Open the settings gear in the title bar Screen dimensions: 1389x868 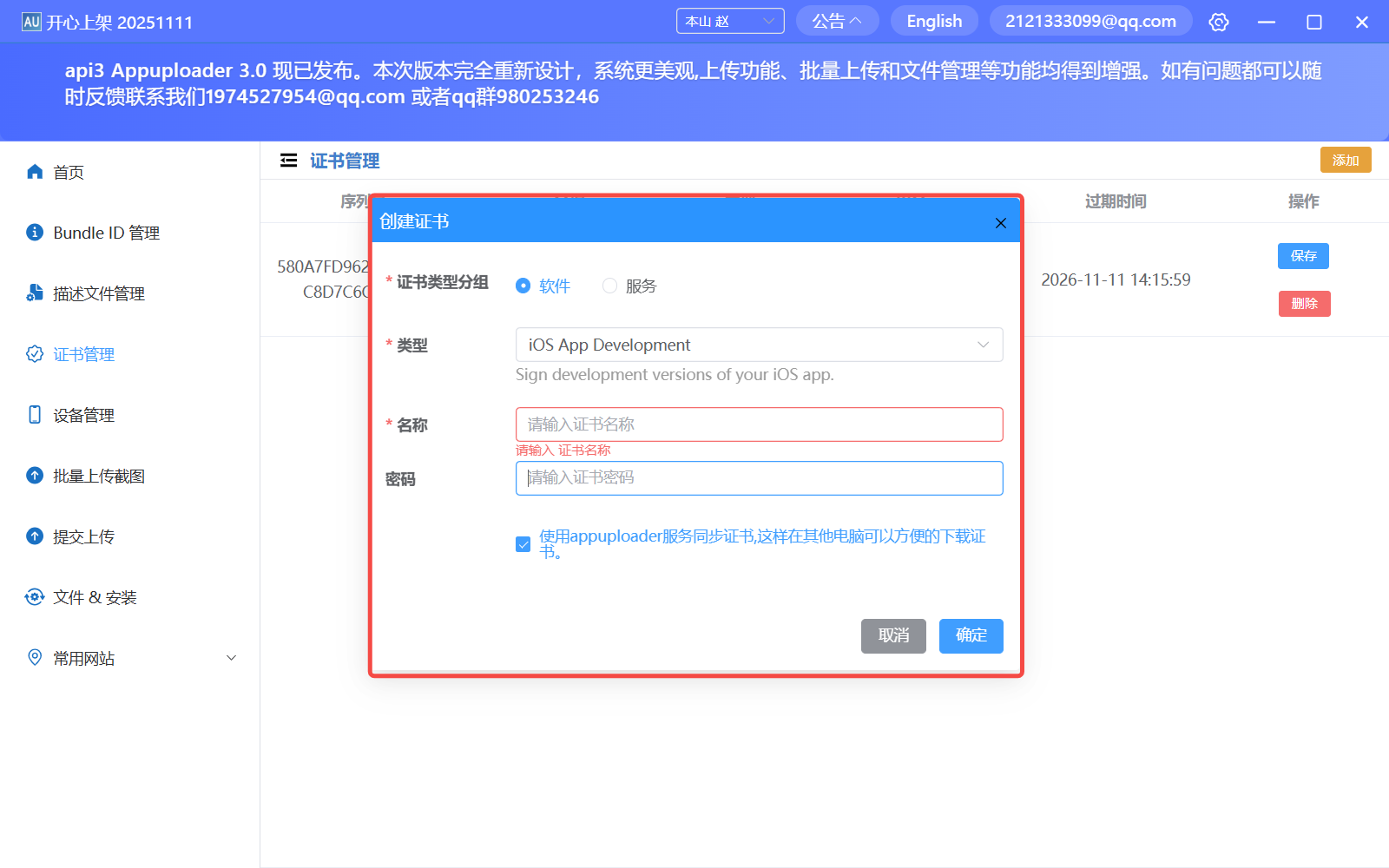[x=1218, y=21]
